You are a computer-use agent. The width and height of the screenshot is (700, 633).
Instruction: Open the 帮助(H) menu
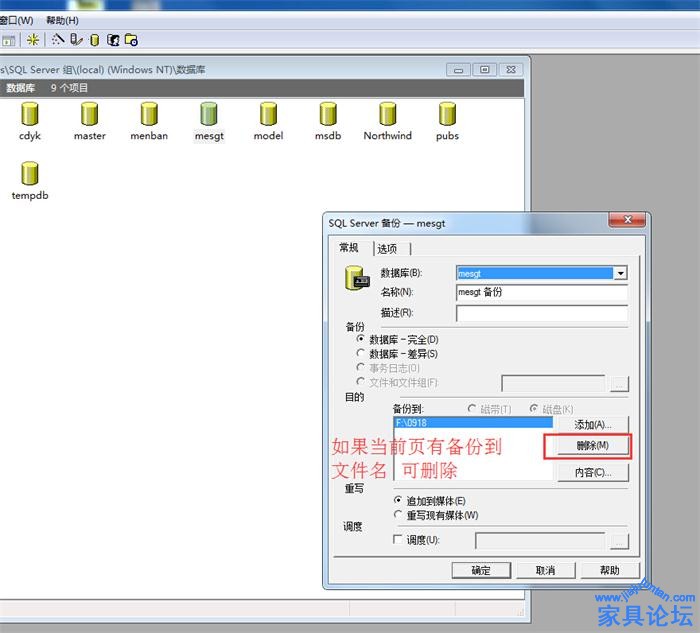pyautogui.click(x=62, y=21)
